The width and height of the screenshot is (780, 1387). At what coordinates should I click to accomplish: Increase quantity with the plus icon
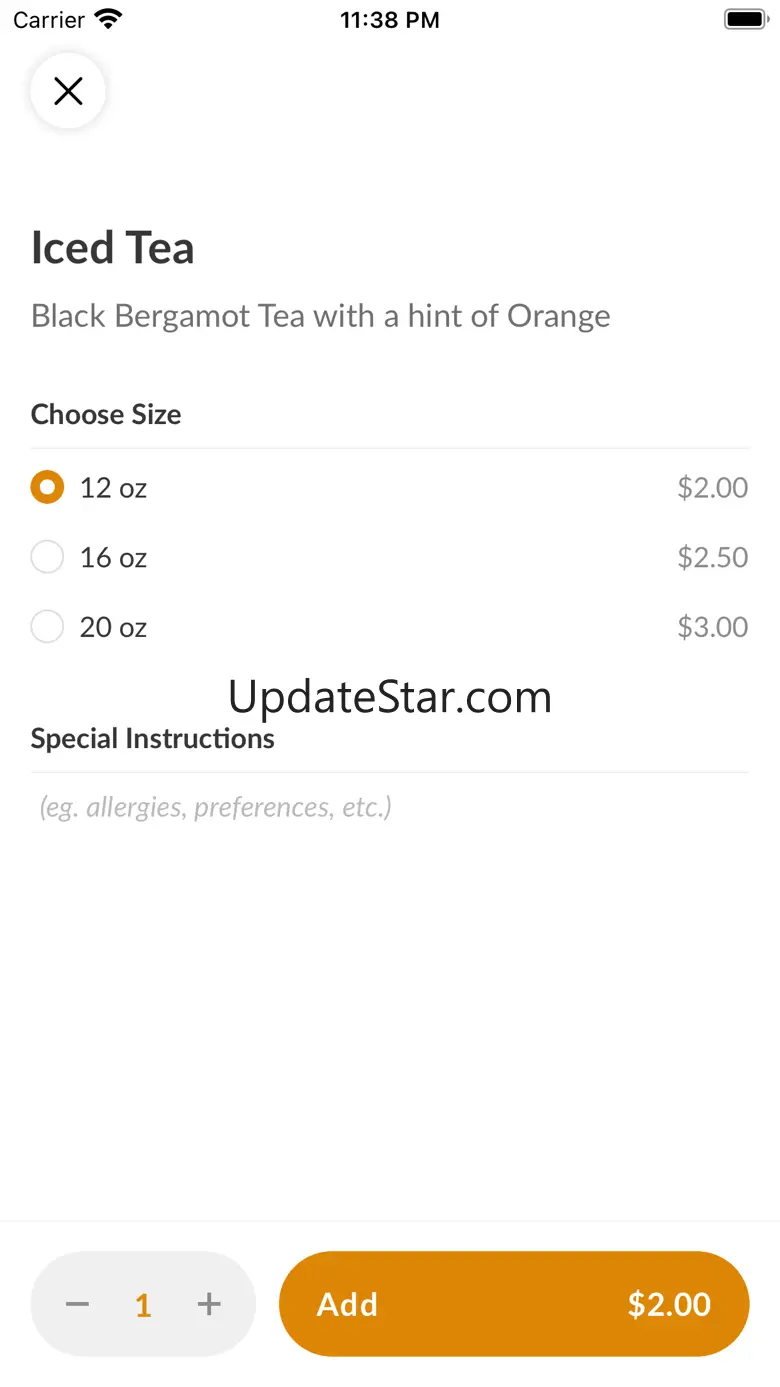point(209,1304)
